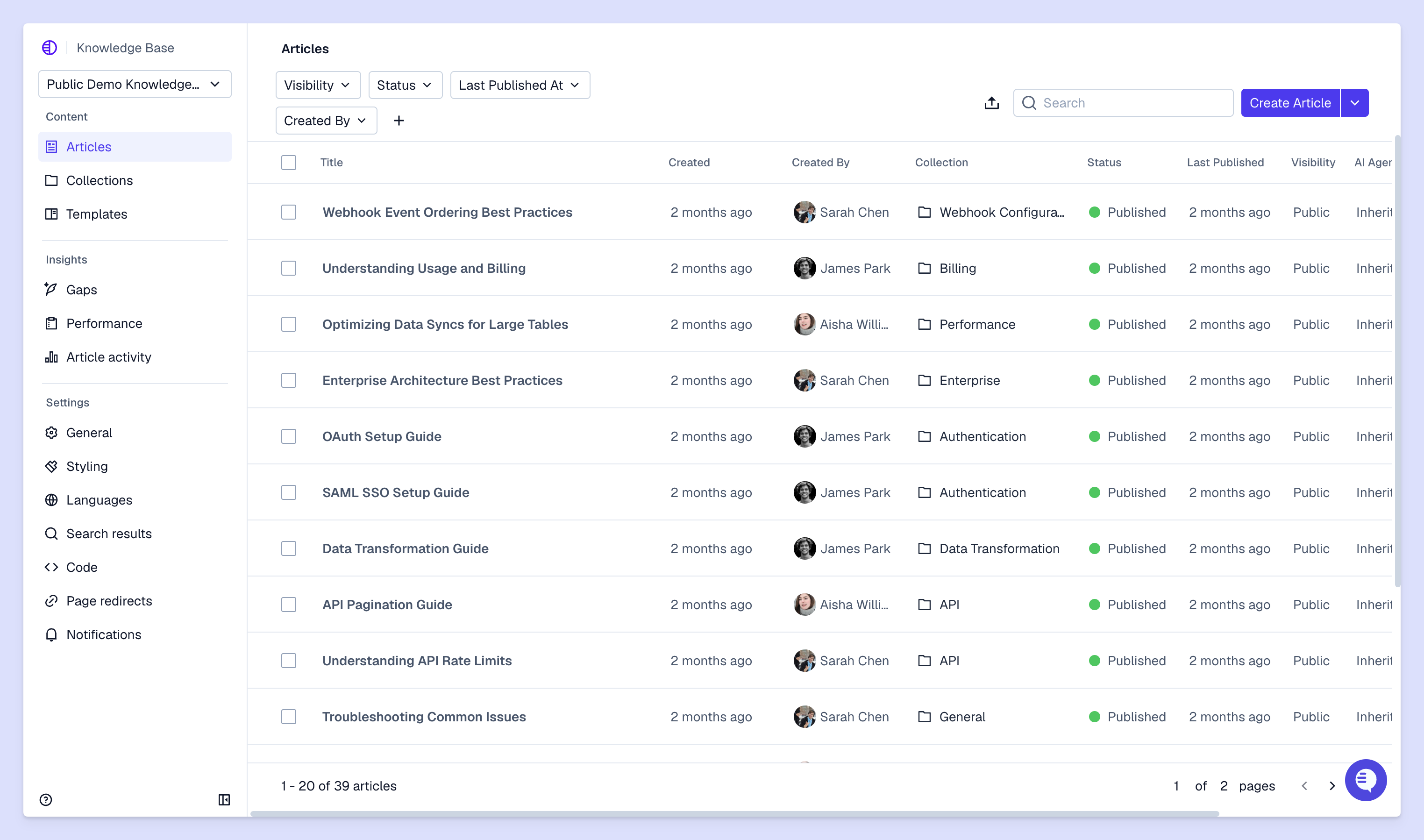Go to next page arrow

click(1332, 786)
